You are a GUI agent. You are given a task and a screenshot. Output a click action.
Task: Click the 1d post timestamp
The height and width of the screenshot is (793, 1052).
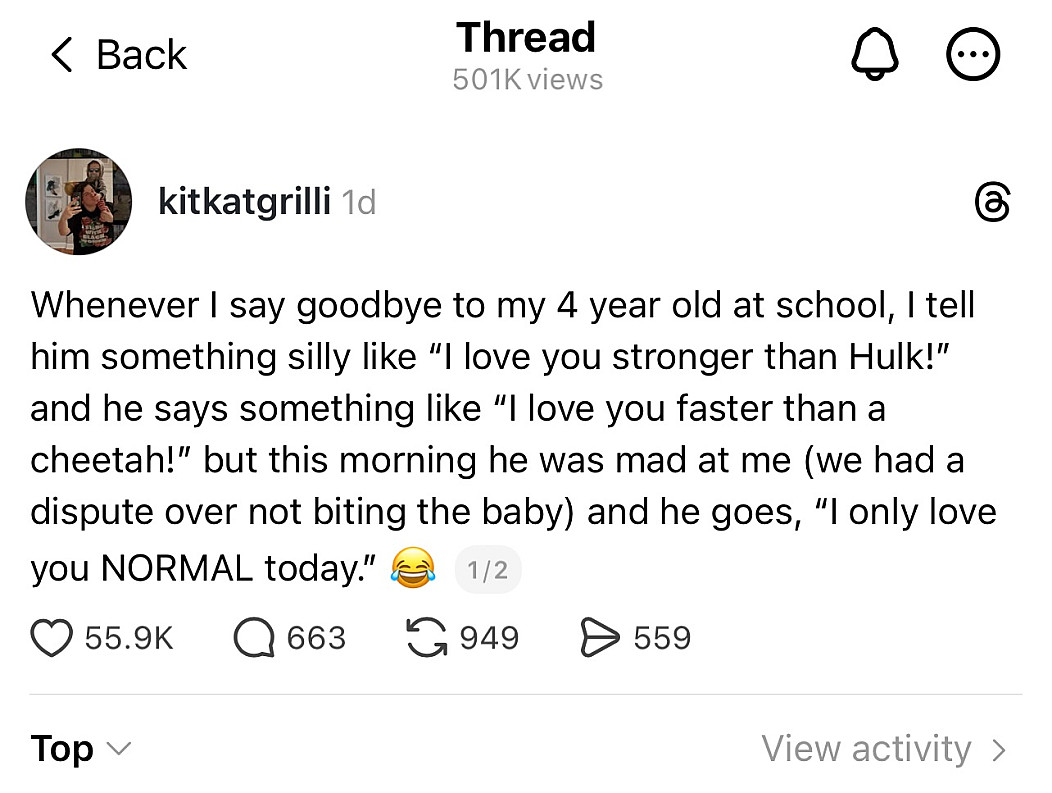point(359,203)
